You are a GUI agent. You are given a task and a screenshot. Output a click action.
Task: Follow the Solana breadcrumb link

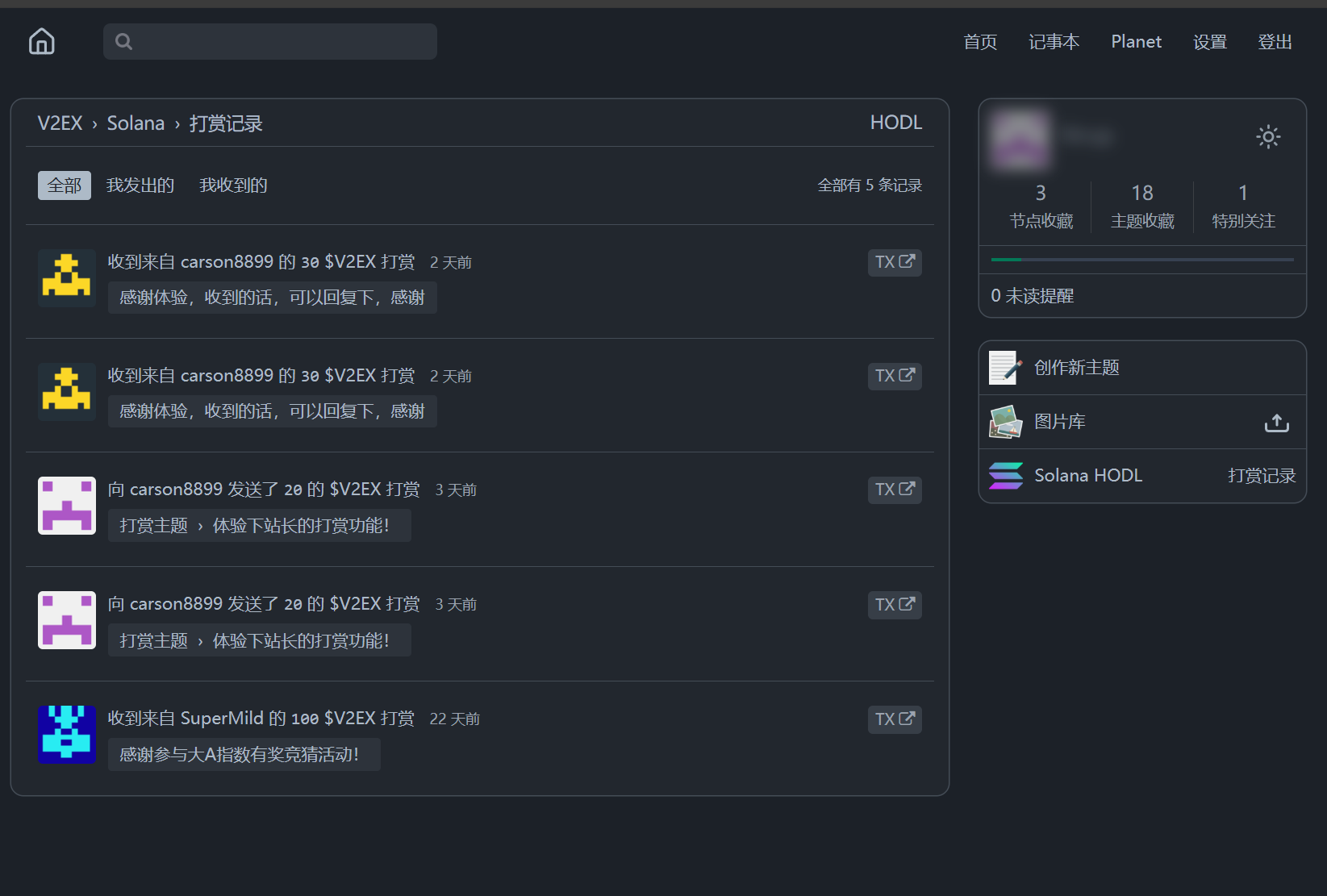click(136, 123)
